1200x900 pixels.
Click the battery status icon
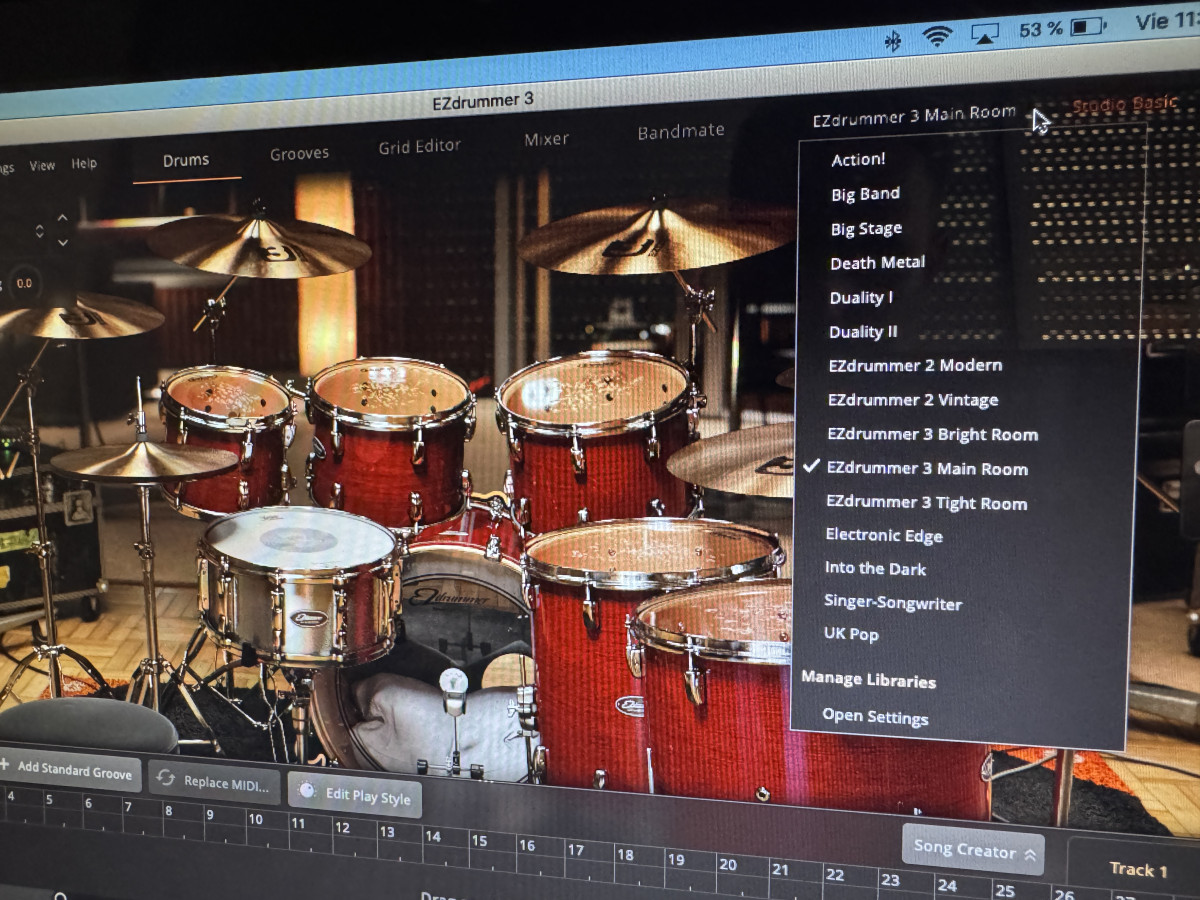(x=1088, y=27)
